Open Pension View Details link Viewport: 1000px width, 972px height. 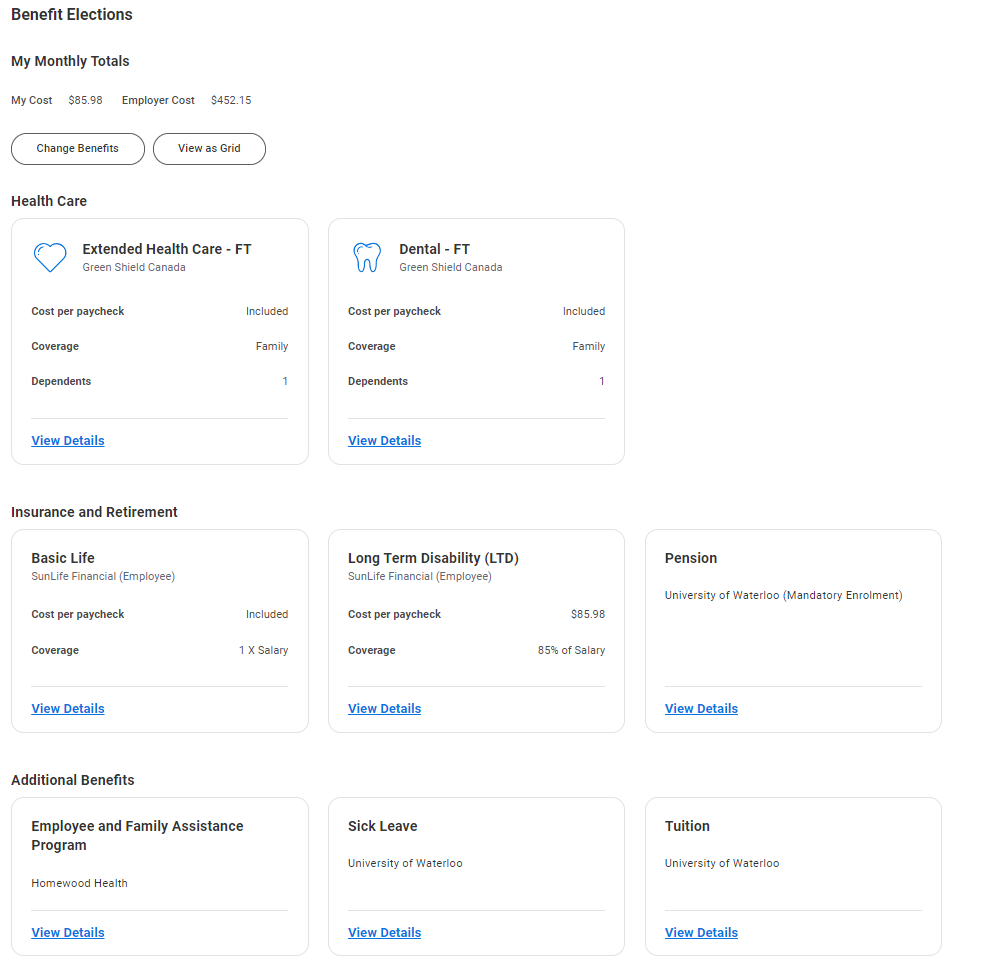tap(701, 709)
